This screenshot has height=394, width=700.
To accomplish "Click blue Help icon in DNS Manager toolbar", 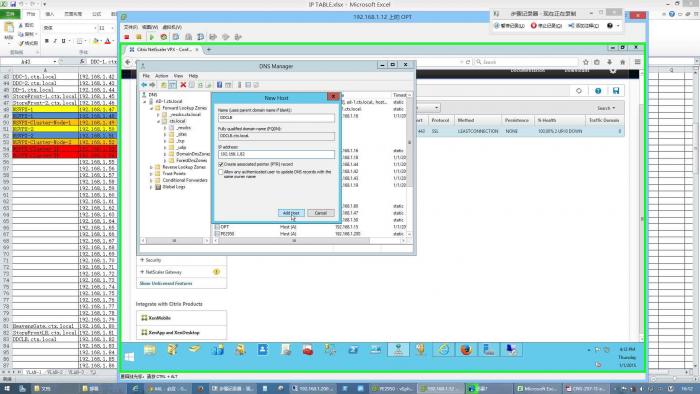I will [219, 85].
